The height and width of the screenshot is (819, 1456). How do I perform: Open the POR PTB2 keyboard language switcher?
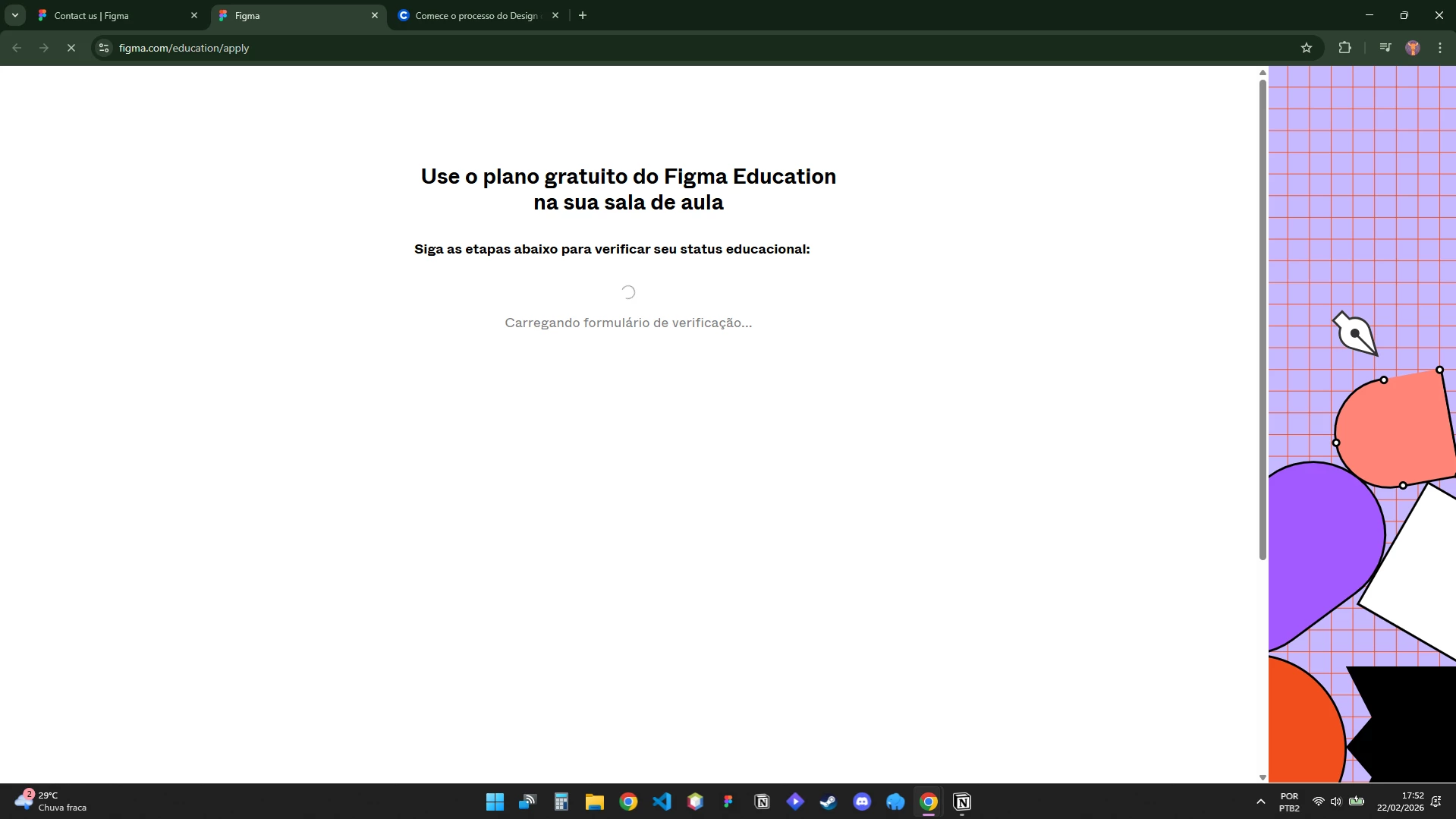(x=1289, y=802)
